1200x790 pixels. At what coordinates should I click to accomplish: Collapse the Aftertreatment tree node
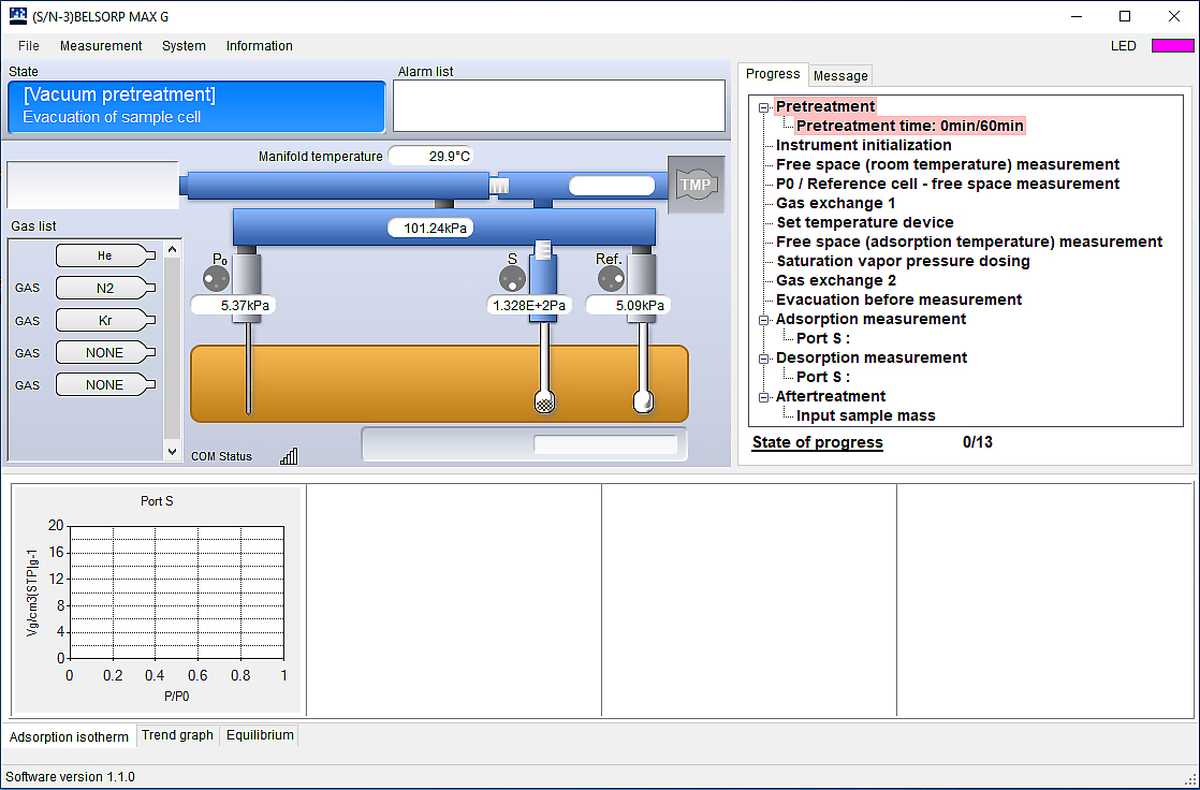pos(765,397)
